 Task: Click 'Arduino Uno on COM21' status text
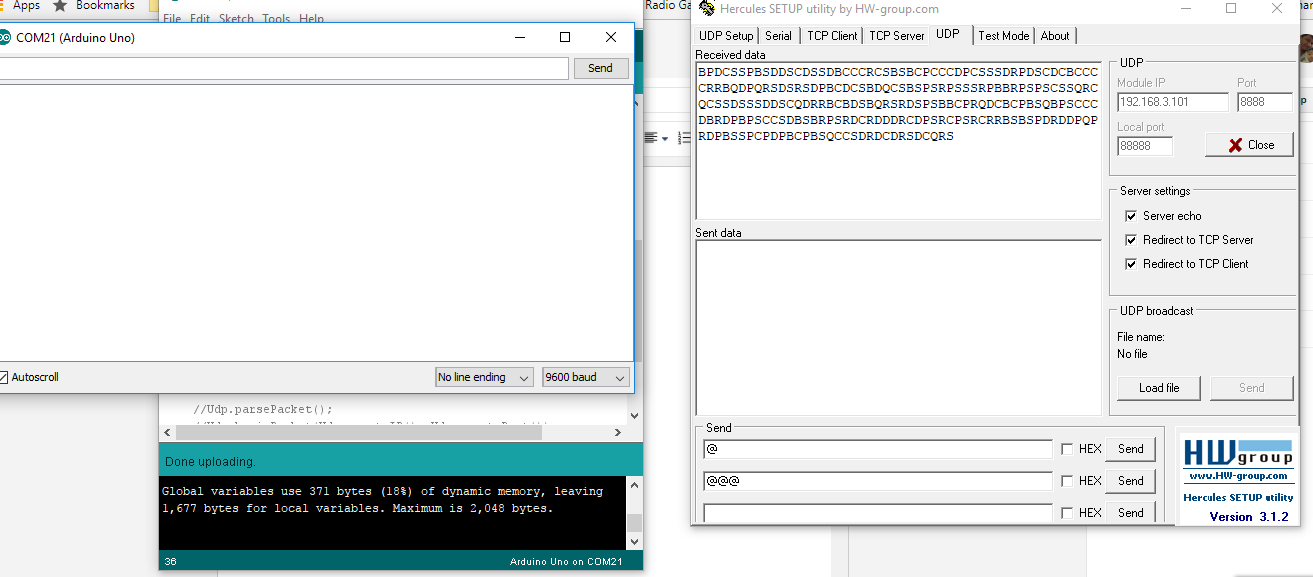[566, 562]
